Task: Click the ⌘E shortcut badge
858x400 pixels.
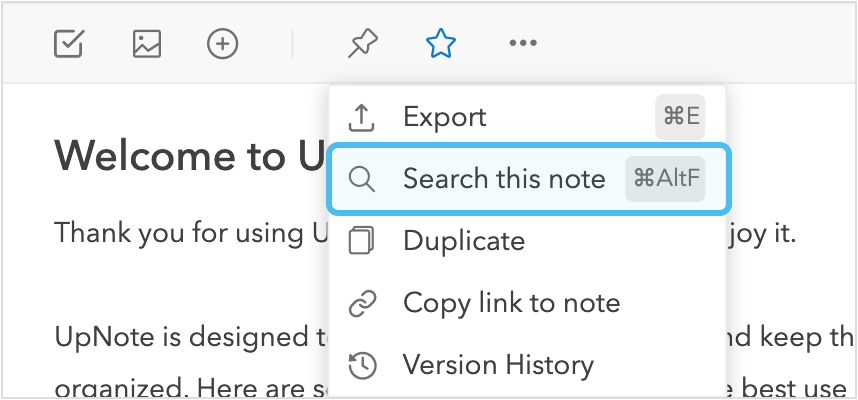Action: tap(679, 117)
